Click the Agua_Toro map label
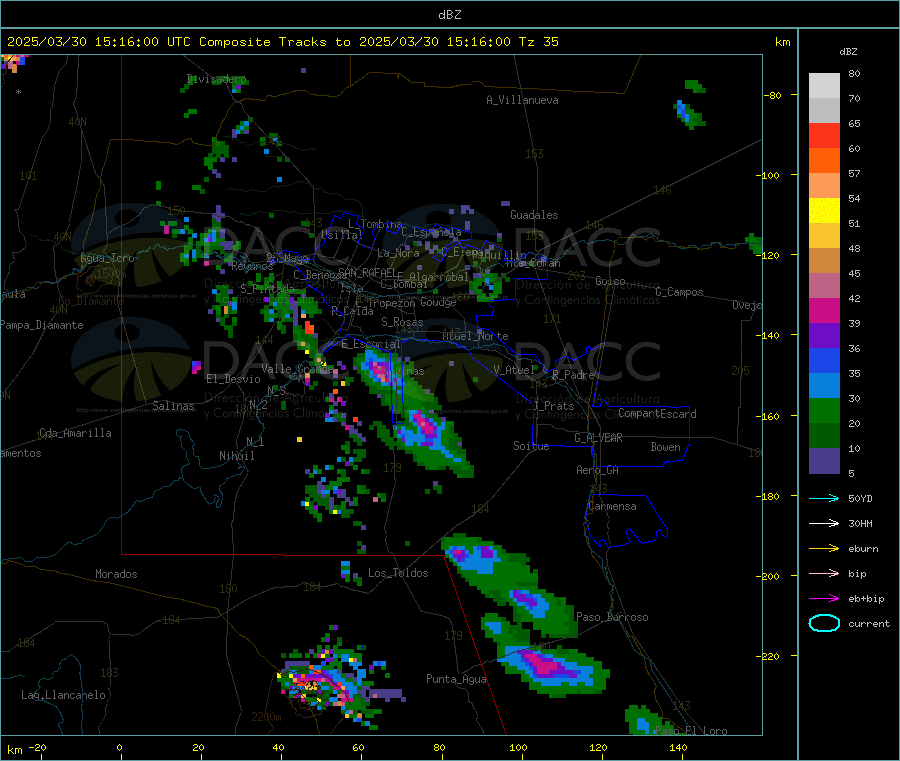The width and height of the screenshot is (900, 761). pyautogui.click(x=107, y=258)
